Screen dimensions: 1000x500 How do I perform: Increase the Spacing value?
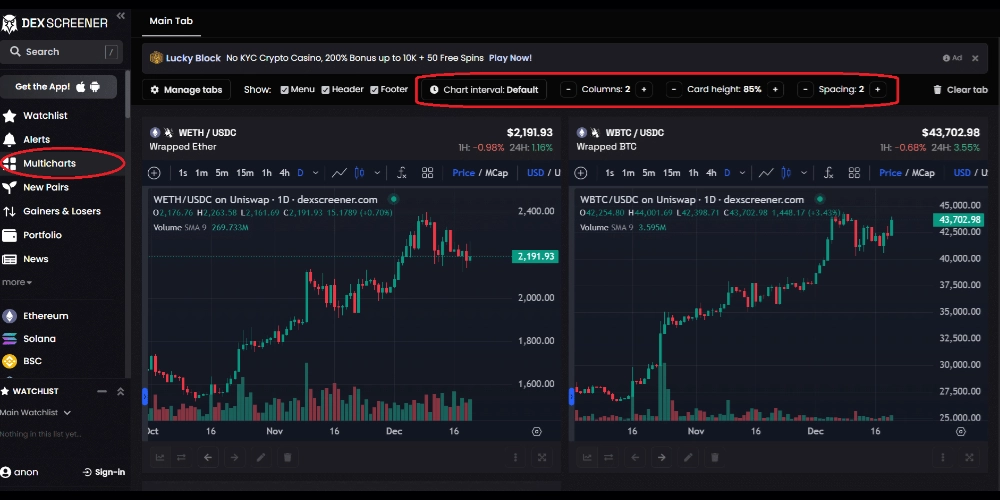coord(878,90)
